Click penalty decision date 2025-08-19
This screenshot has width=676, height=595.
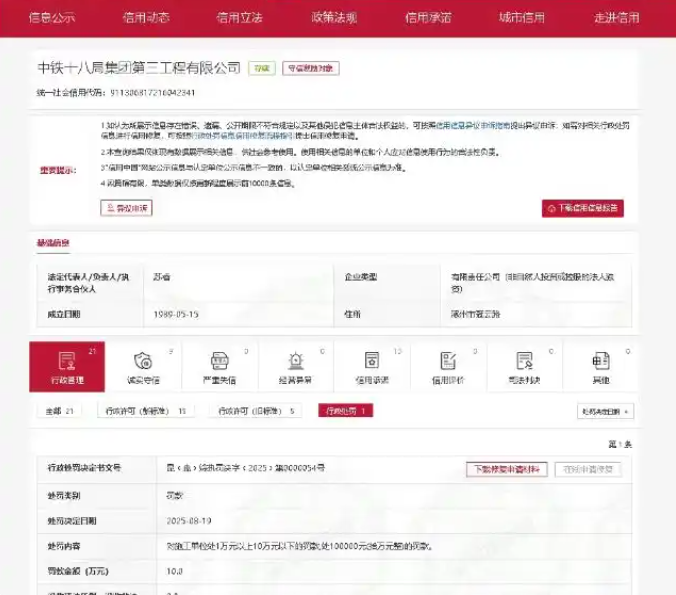point(189,521)
